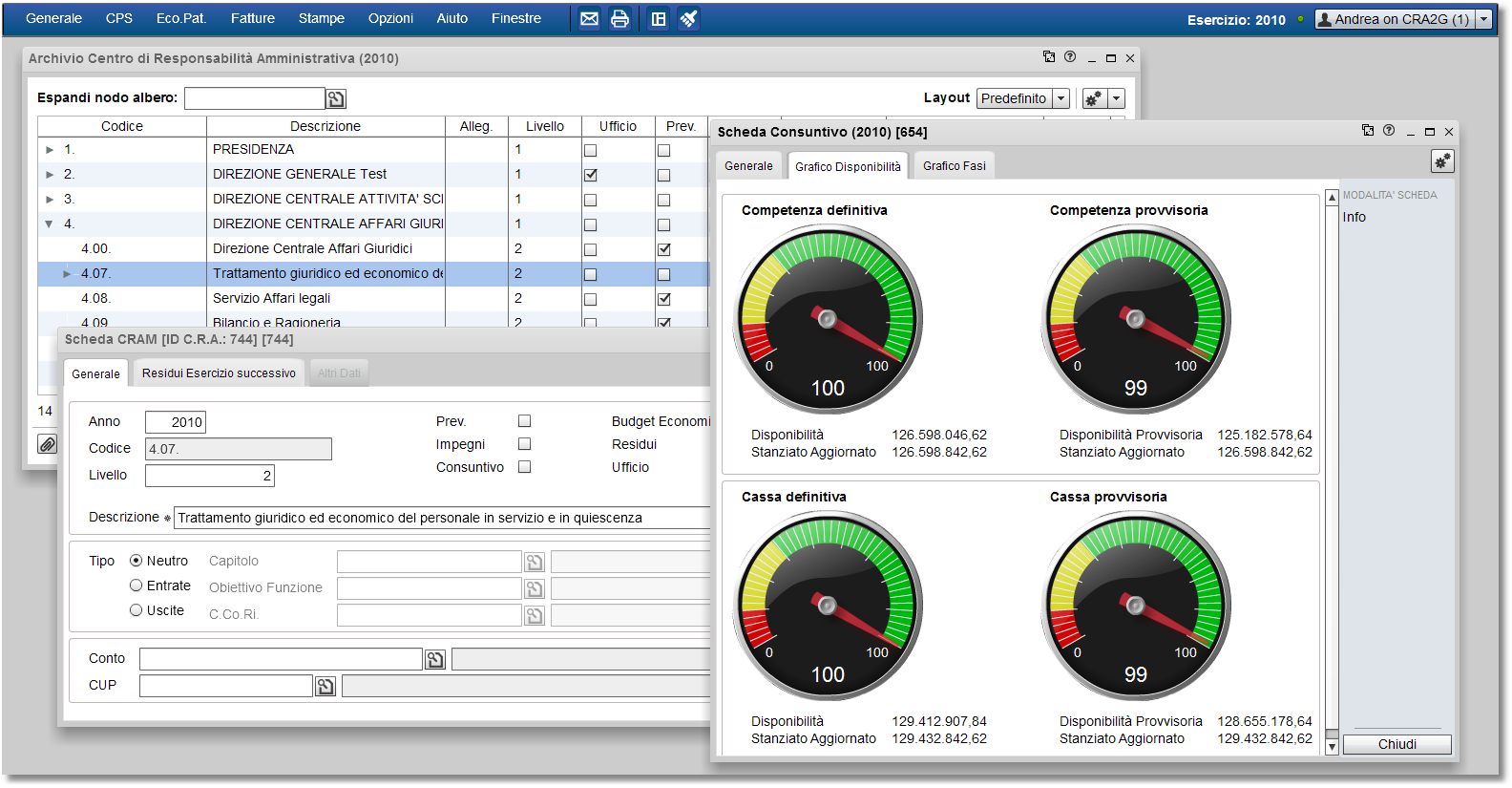
Task: Open help for Scheda Consuntivo window
Action: click(x=1389, y=131)
